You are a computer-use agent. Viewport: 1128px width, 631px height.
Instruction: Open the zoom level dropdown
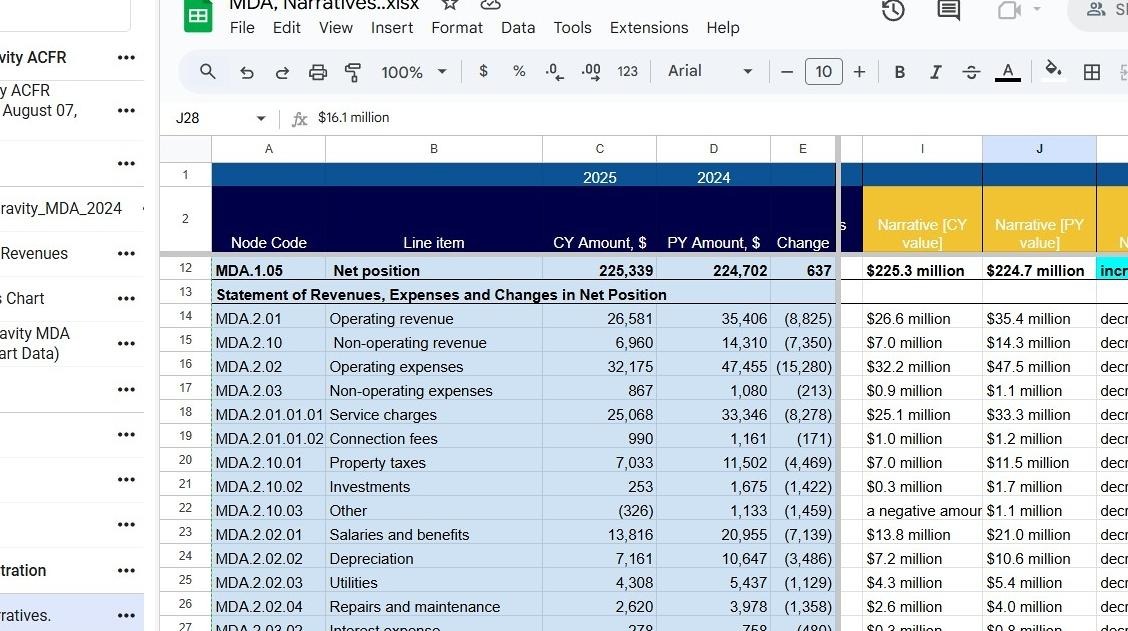coord(414,72)
